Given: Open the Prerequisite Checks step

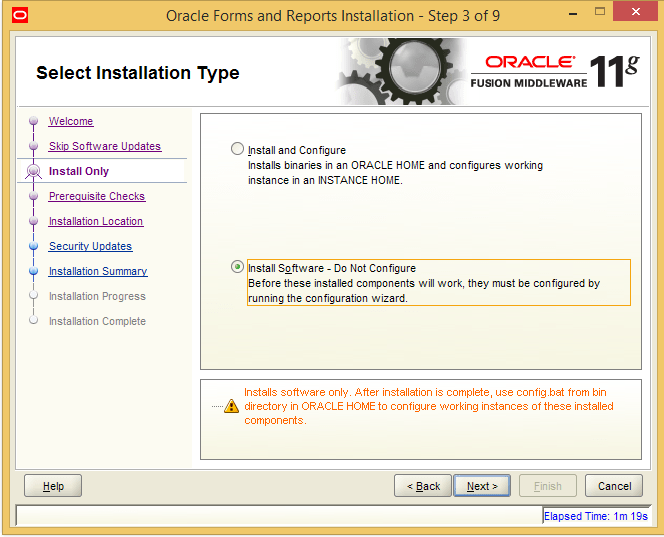Looking at the screenshot, I should pyautogui.click(x=97, y=196).
